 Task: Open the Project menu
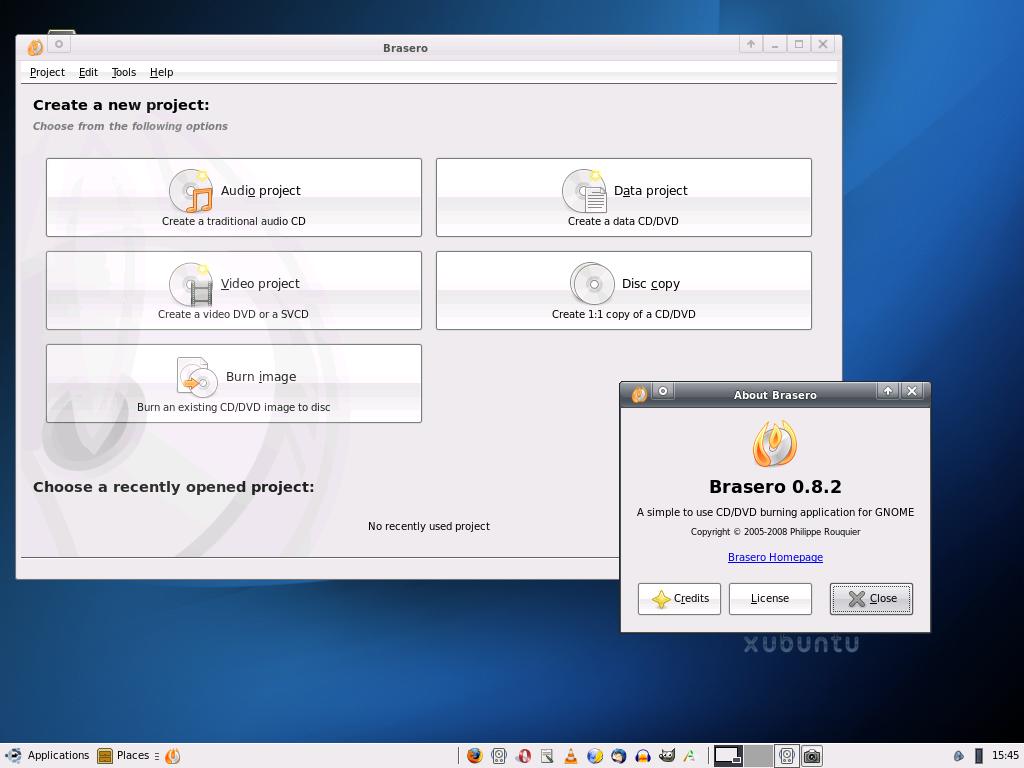click(x=47, y=72)
